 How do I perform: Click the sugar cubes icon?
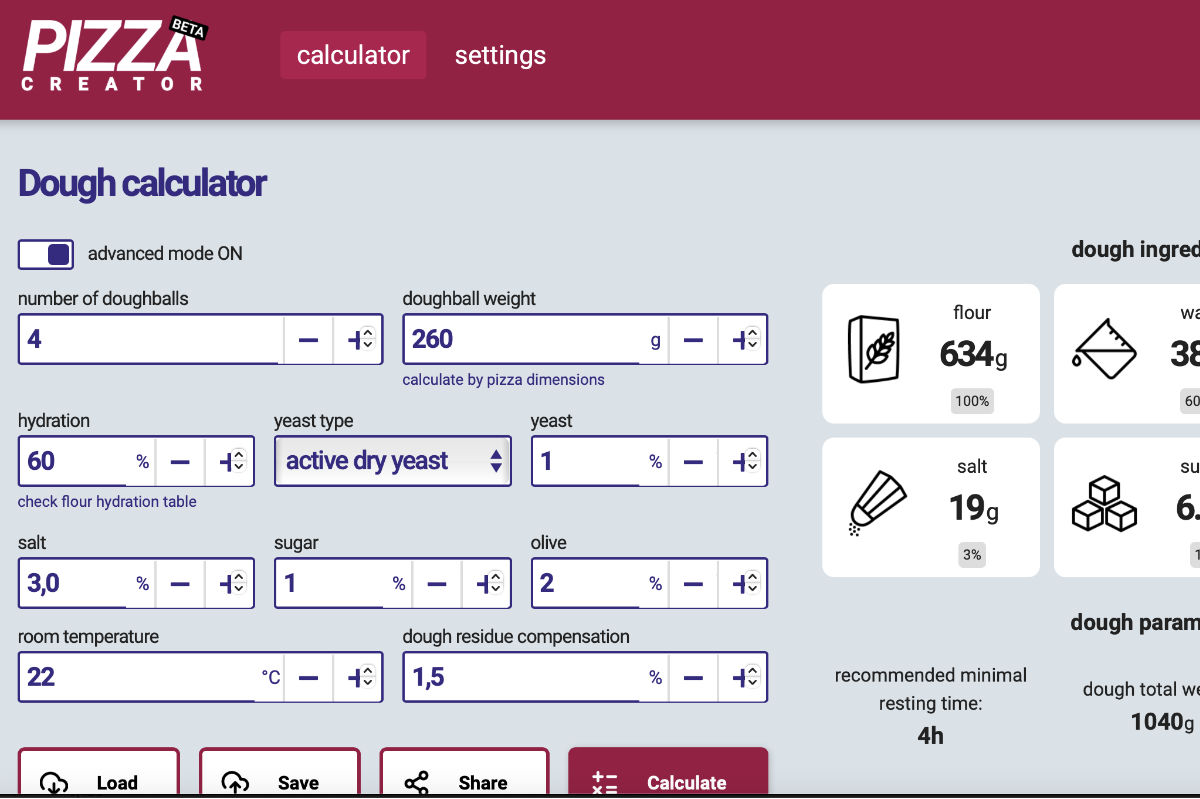tap(1104, 504)
